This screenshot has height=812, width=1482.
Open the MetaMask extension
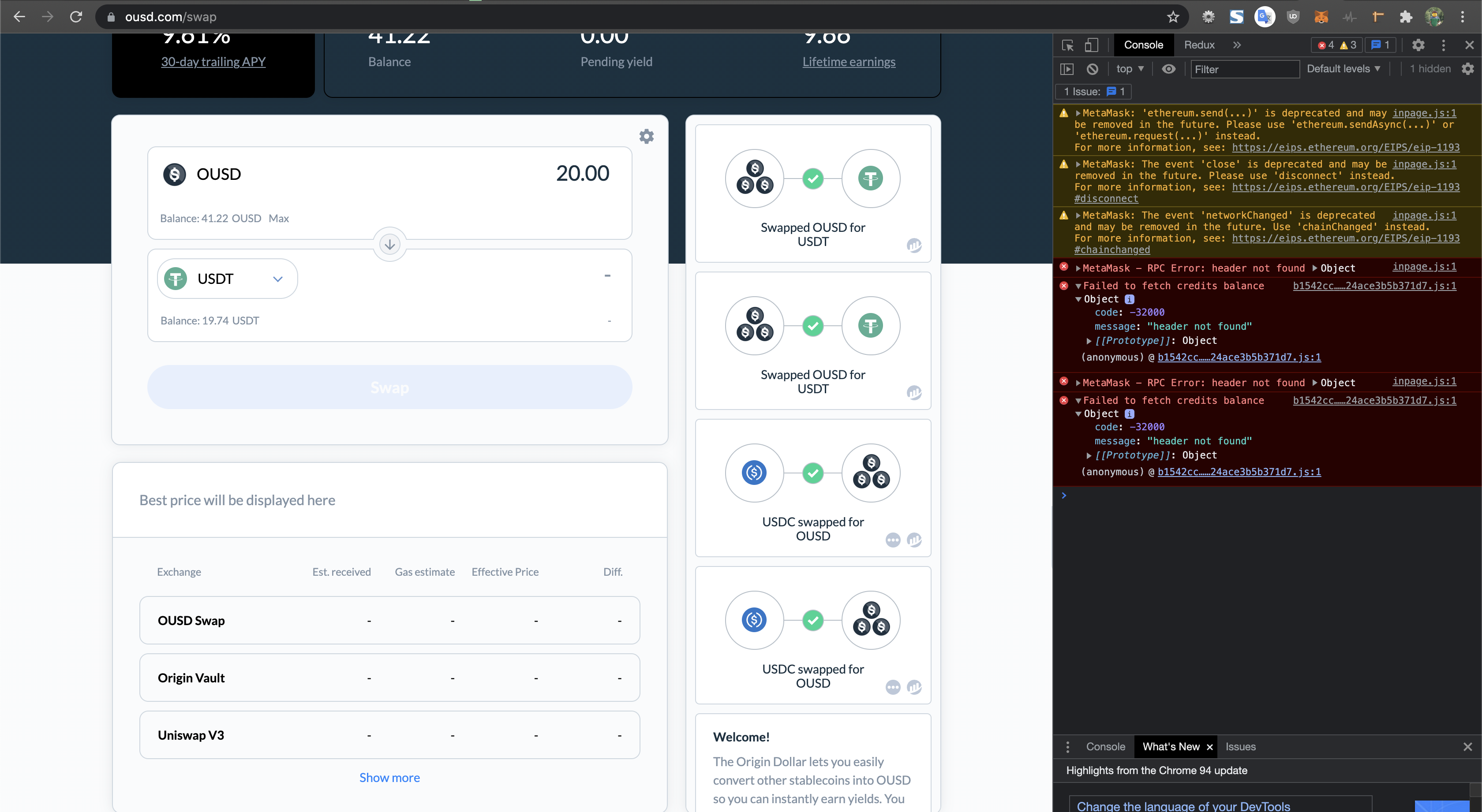[1321, 17]
